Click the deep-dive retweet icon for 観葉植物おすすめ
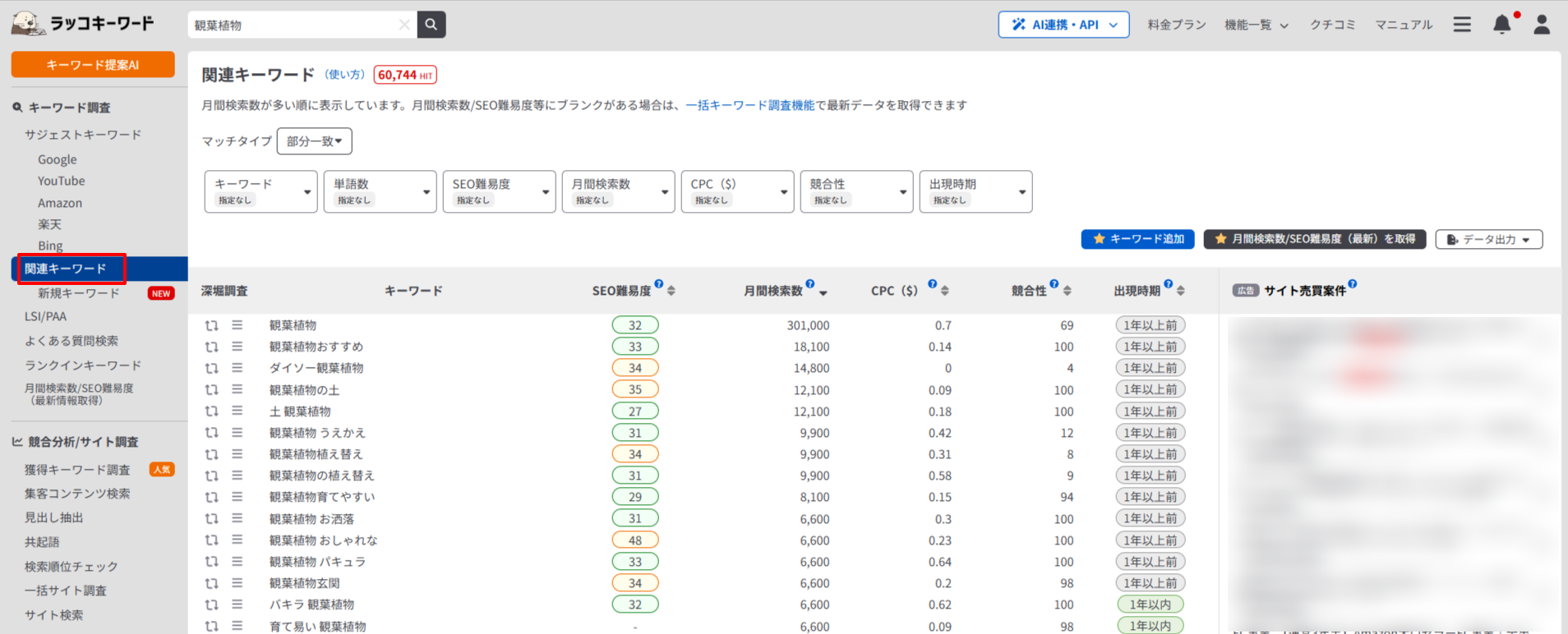The height and width of the screenshot is (634, 1568). pyautogui.click(x=212, y=347)
